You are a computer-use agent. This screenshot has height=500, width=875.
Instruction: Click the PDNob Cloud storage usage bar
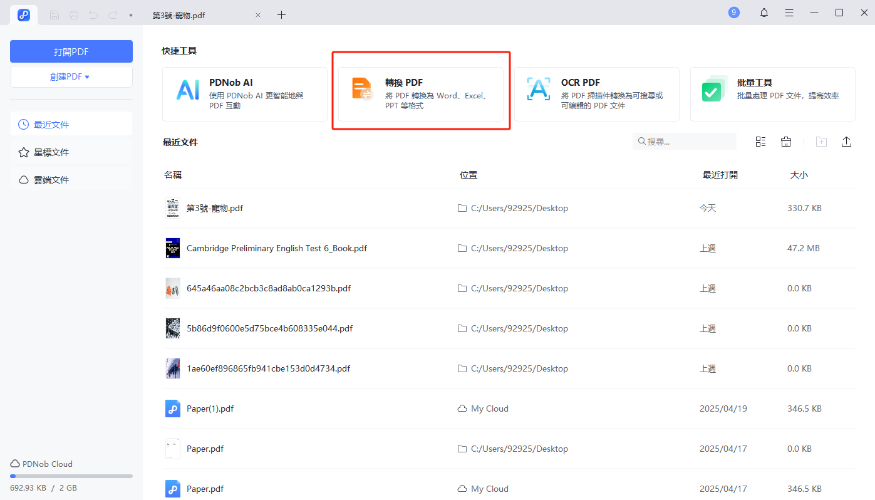tap(71, 476)
